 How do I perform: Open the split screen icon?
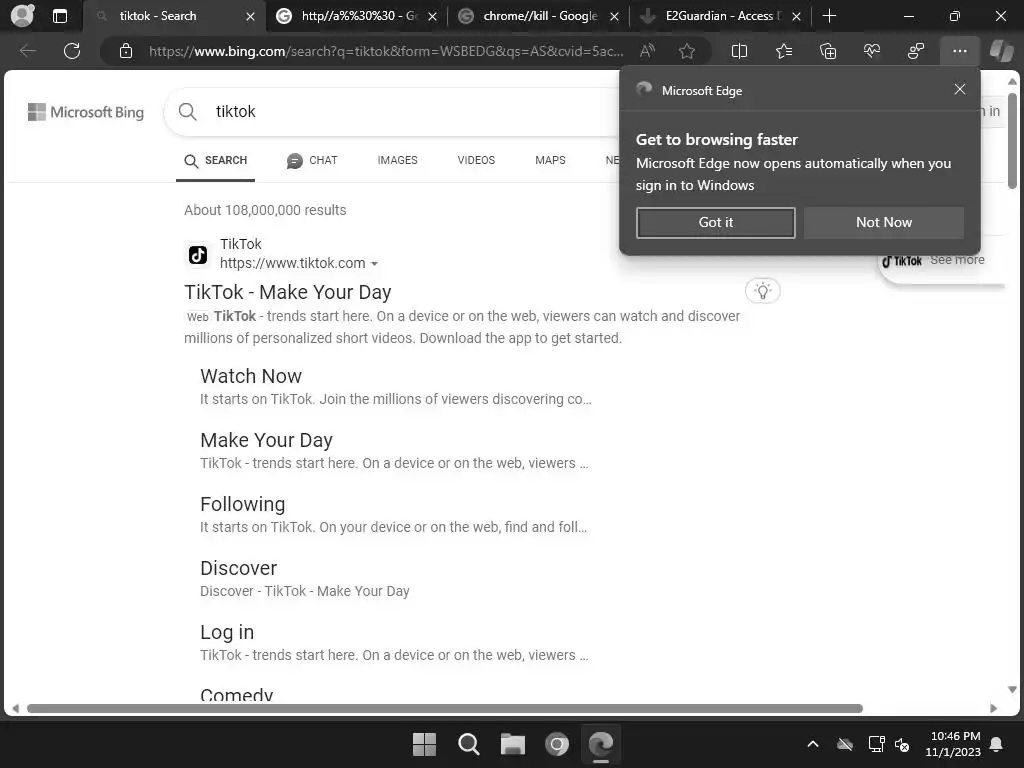pyautogui.click(x=739, y=51)
